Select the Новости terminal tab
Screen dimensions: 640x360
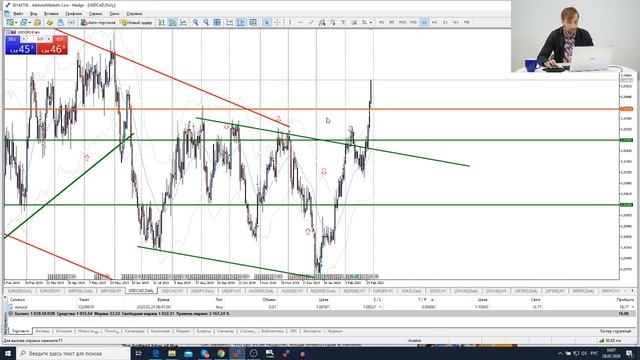(x=87, y=331)
